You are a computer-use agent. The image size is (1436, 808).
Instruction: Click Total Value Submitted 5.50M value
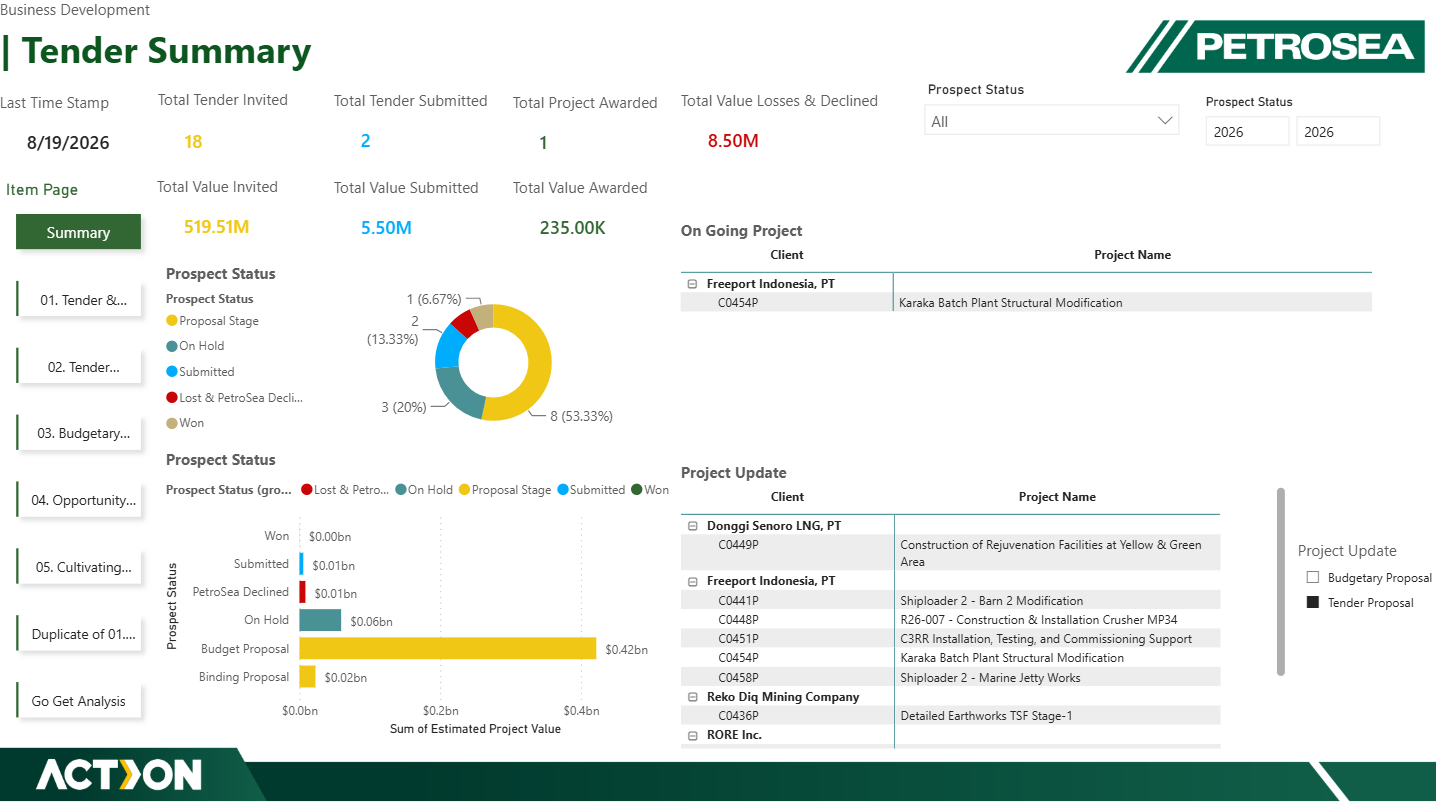[x=386, y=228]
